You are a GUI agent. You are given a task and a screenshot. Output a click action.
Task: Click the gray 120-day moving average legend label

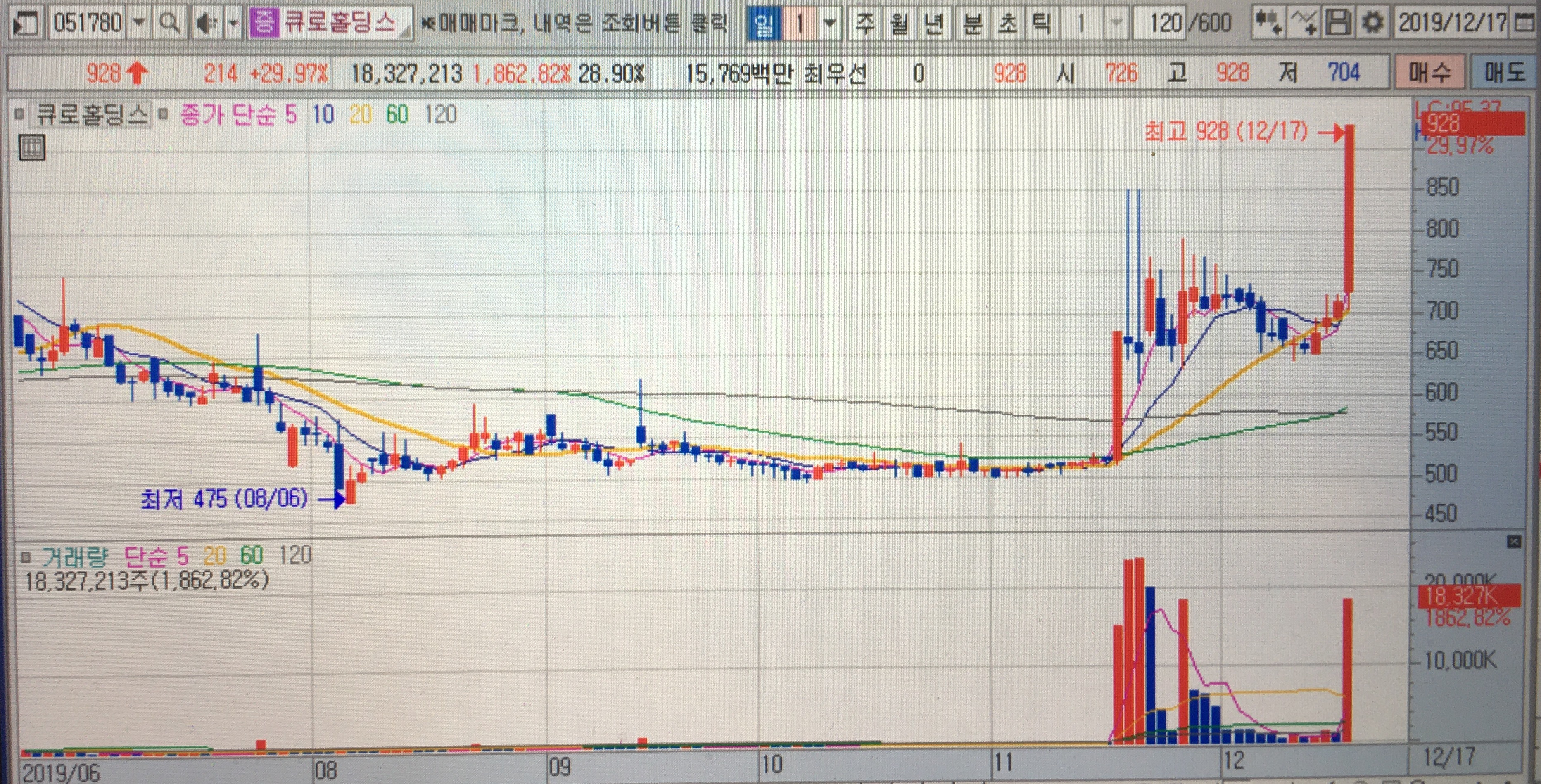pos(441,114)
